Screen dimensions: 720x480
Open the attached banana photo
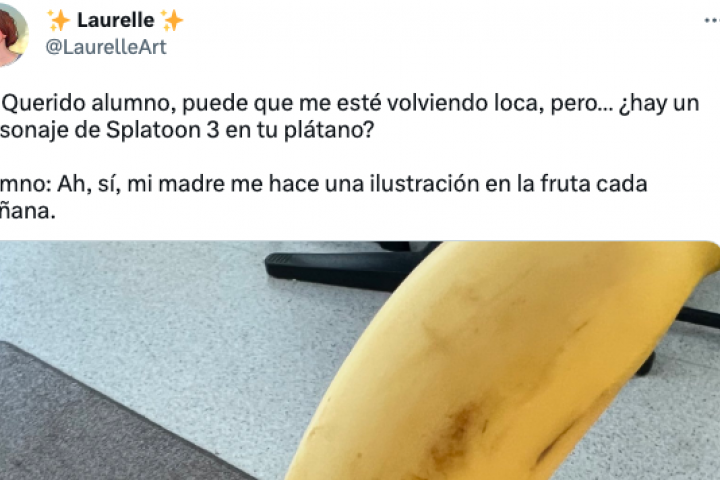coord(360,360)
